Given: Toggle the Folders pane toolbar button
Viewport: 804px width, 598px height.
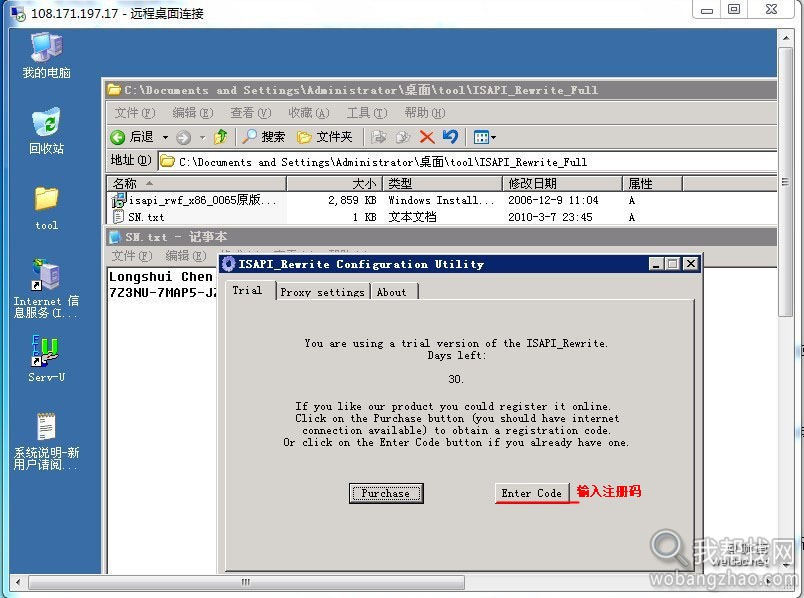Looking at the screenshot, I should coord(325,137).
